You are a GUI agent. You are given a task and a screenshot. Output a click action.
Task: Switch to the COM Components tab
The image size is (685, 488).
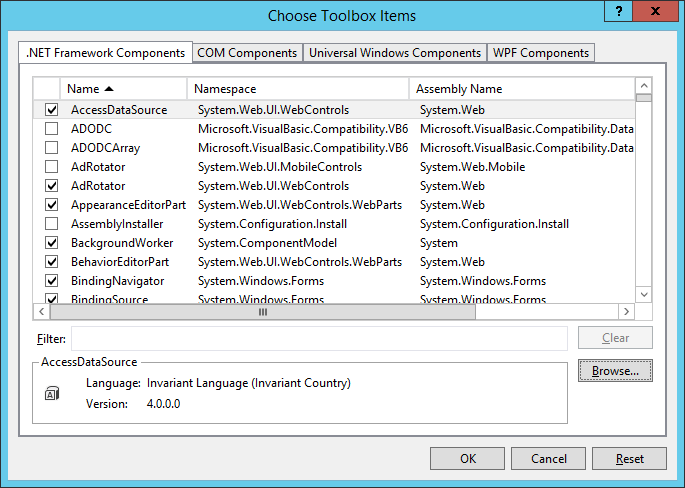pyautogui.click(x=247, y=53)
